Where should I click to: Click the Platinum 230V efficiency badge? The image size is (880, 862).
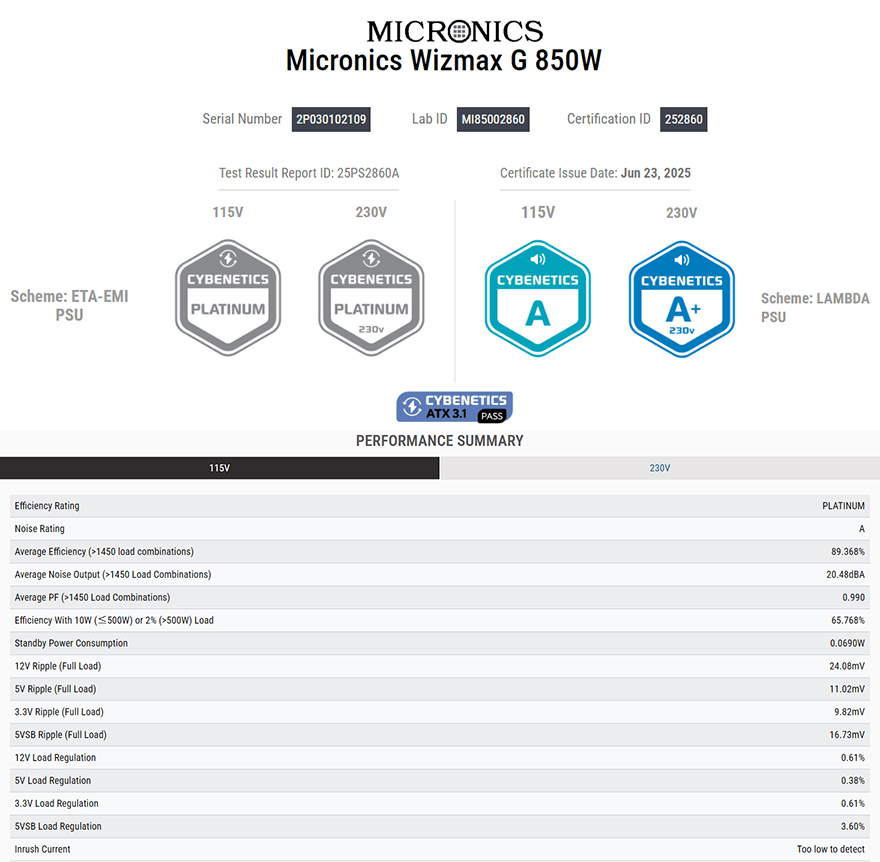[371, 297]
